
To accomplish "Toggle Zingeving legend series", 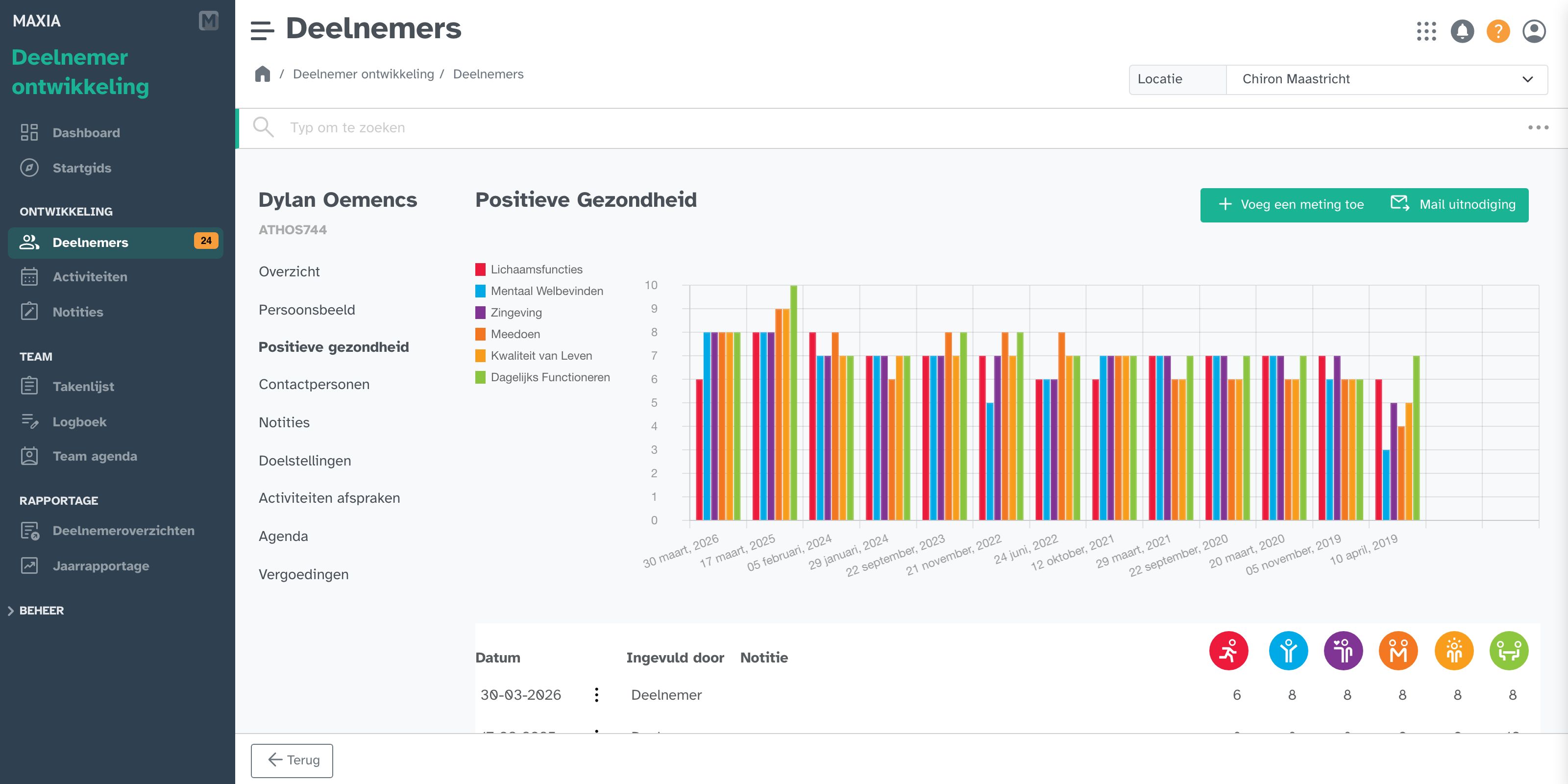I will click(509, 312).
